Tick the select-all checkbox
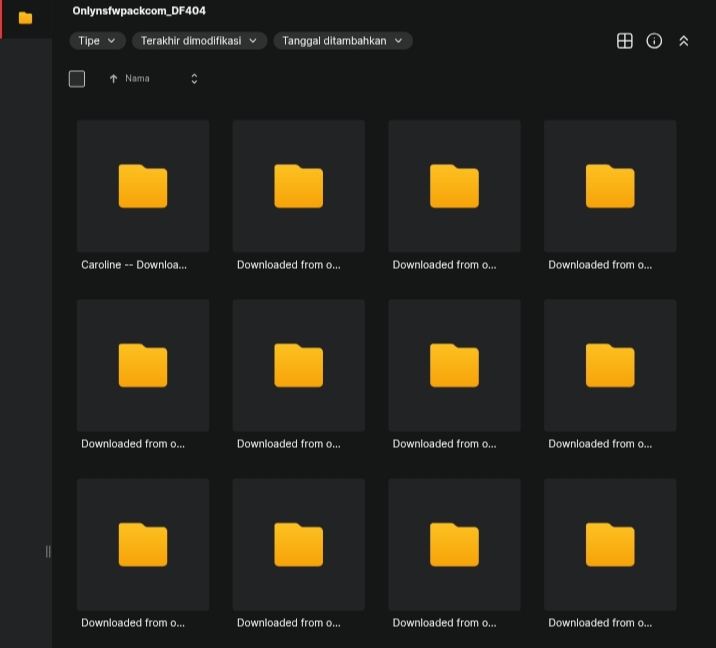The height and width of the screenshot is (648, 716). [x=77, y=79]
